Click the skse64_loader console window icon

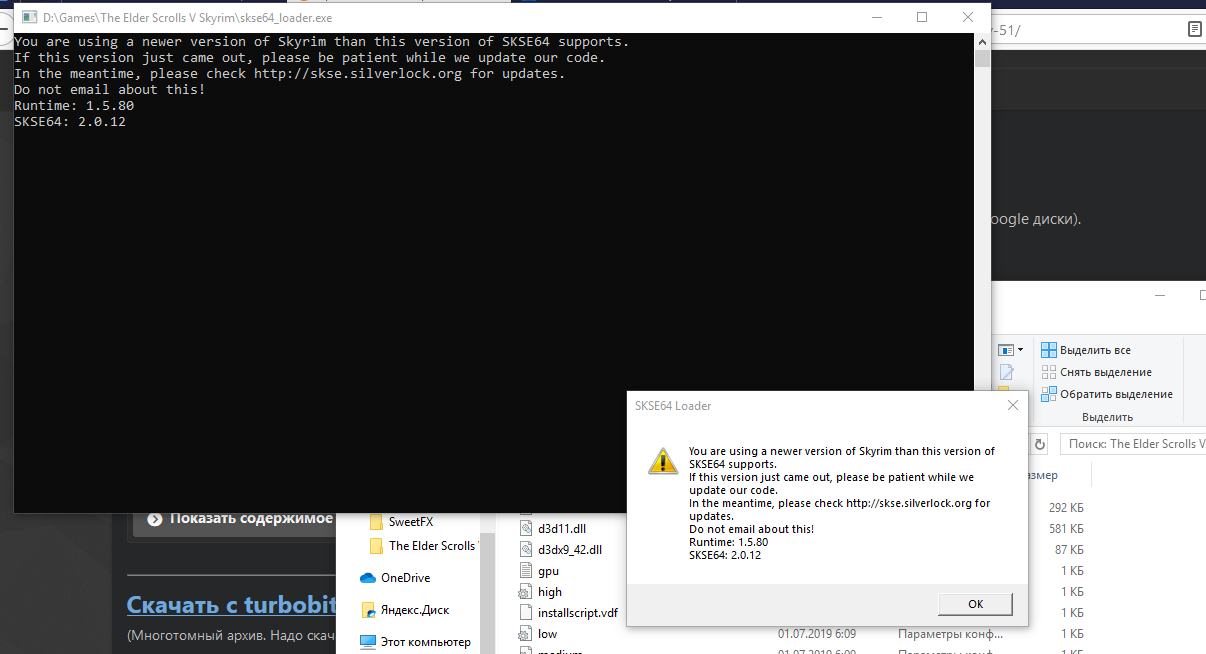(28, 17)
